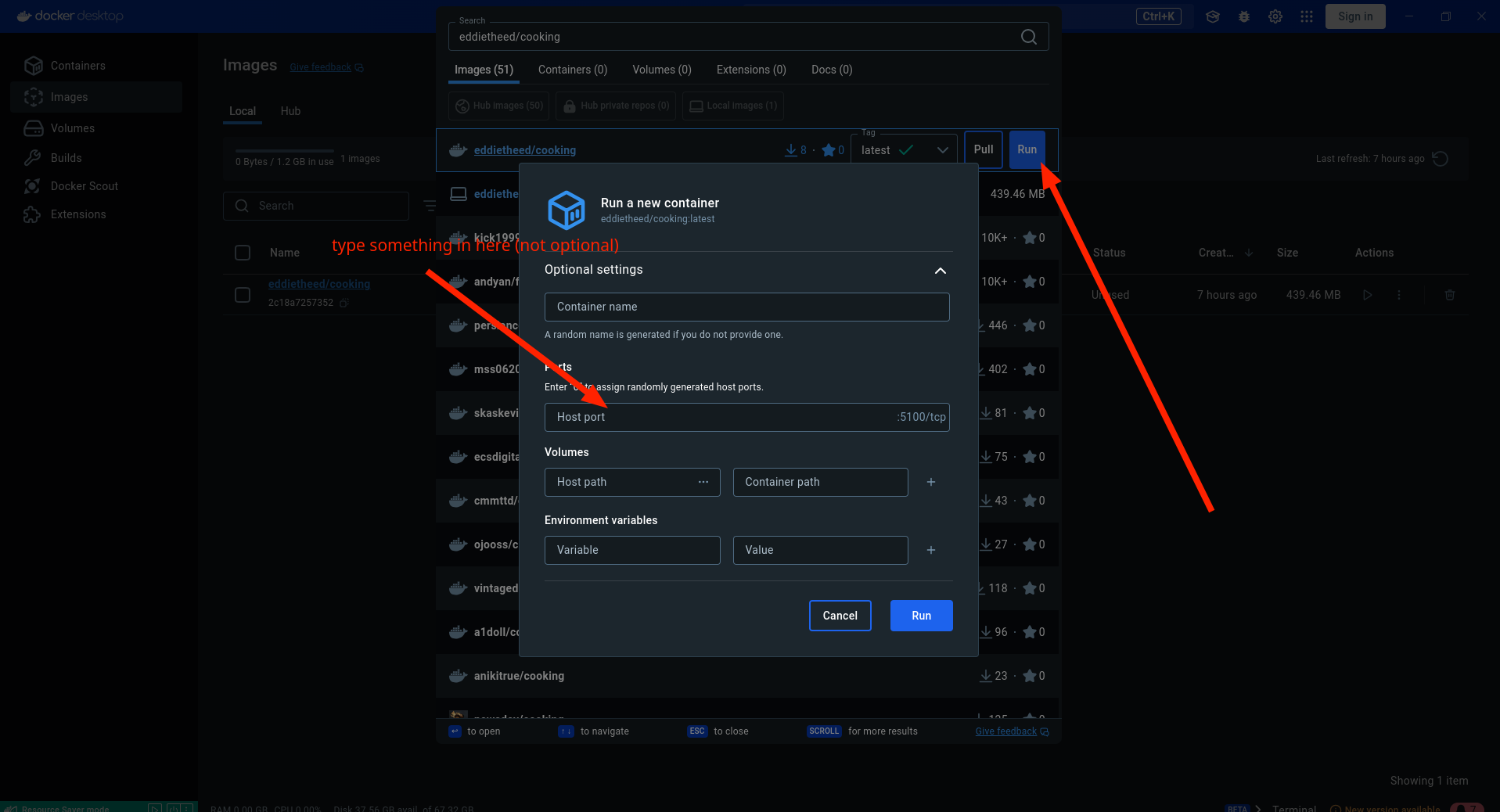This screenshot has width=1500, height=812.
Task: Click the search magnifier icon in the search bar
Action: click(1029, 37)
